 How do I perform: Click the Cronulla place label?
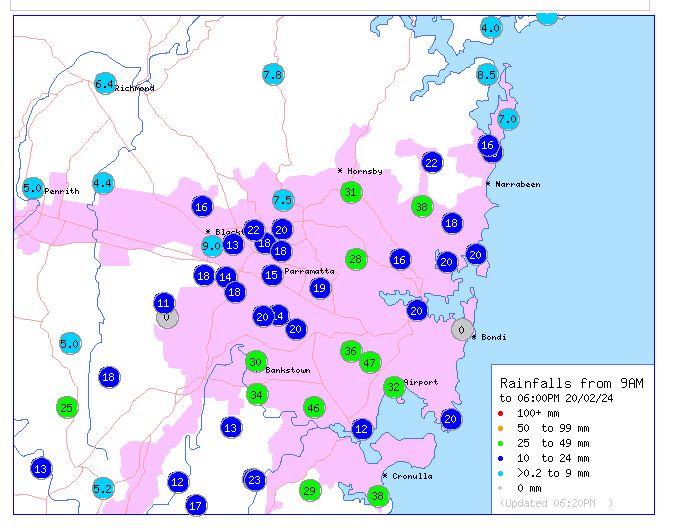click(411, 476)
